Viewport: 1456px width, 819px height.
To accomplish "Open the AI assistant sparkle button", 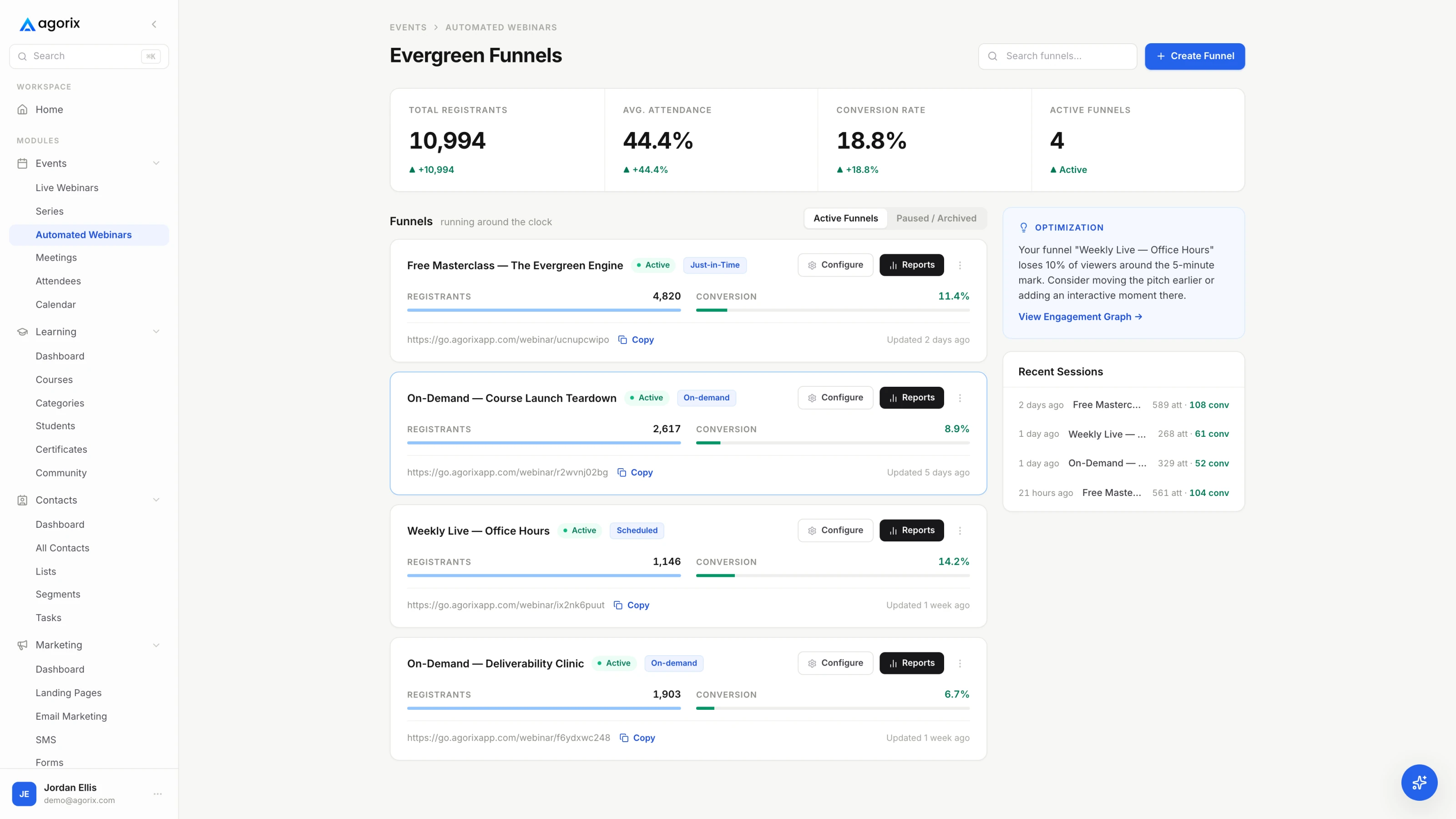I will [x=1419, y=782].
